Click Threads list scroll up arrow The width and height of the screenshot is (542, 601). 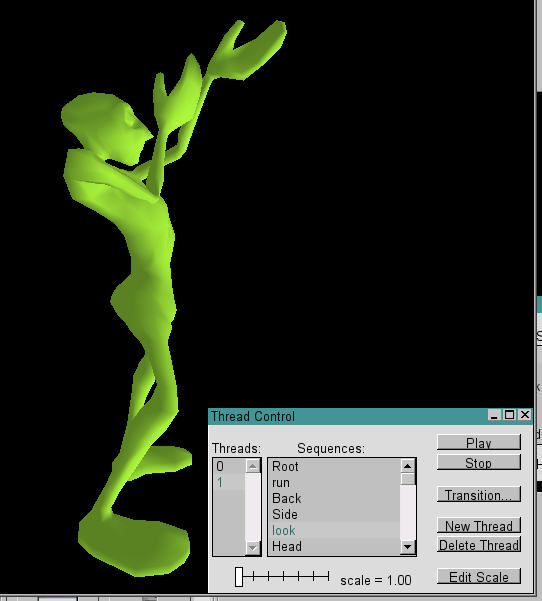pyautogui.click(x=253, y=466)
